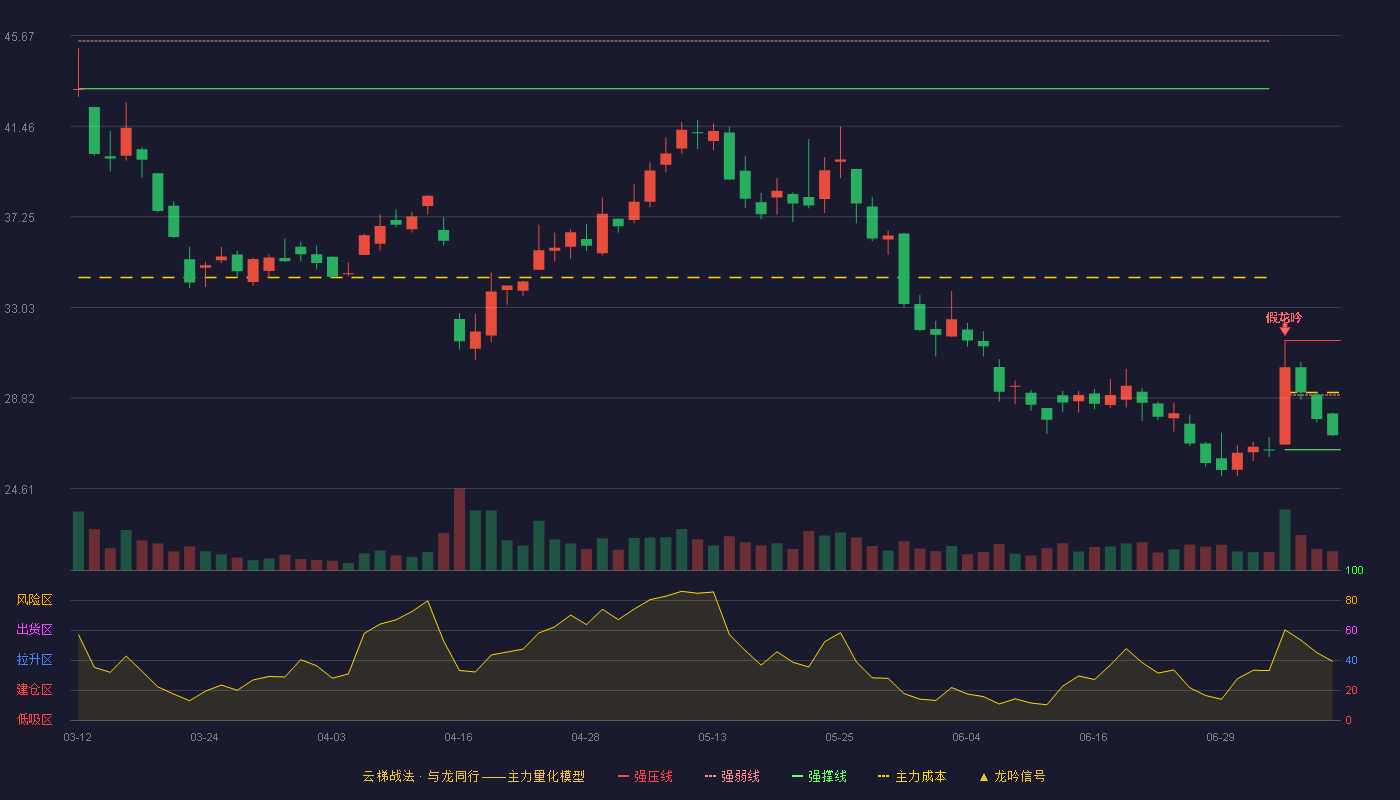Click the 03-24 date label
The image size is (1400, 800).
tap(204, 737)
